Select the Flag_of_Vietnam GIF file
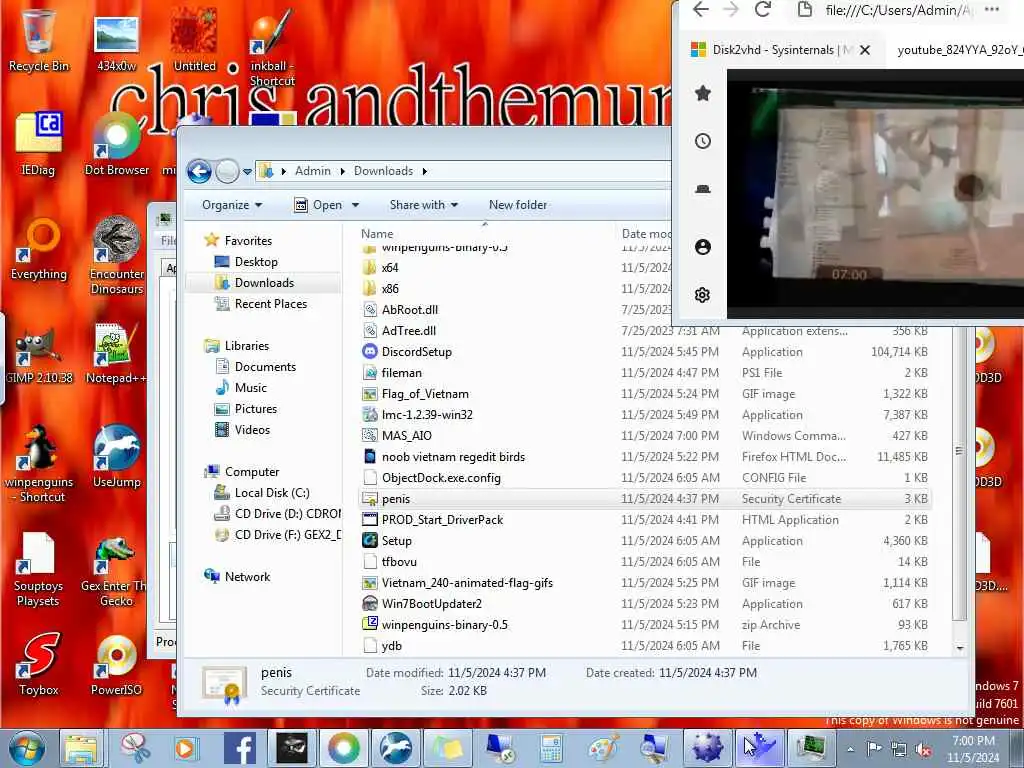 (x=425, y=394)
